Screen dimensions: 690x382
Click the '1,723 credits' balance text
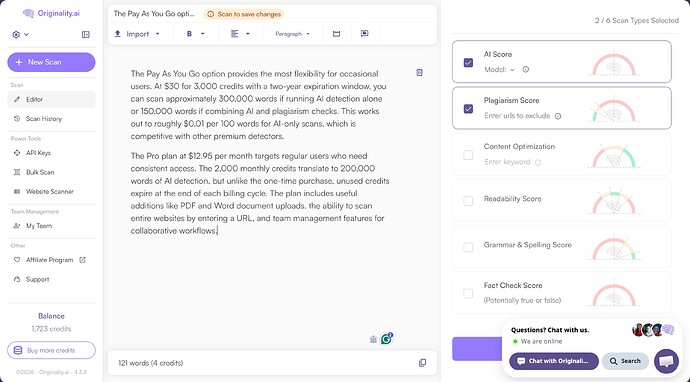pos(51,329)
